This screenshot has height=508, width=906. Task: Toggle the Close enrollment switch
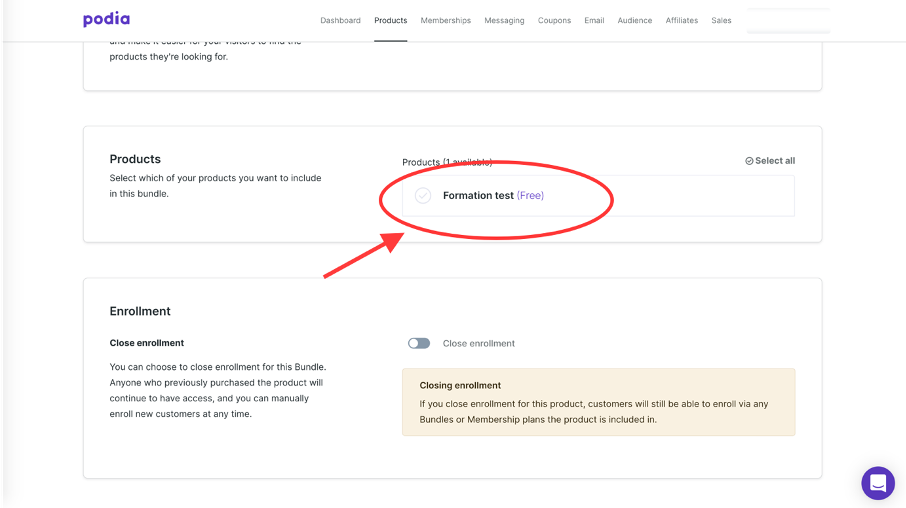point(419,343)
